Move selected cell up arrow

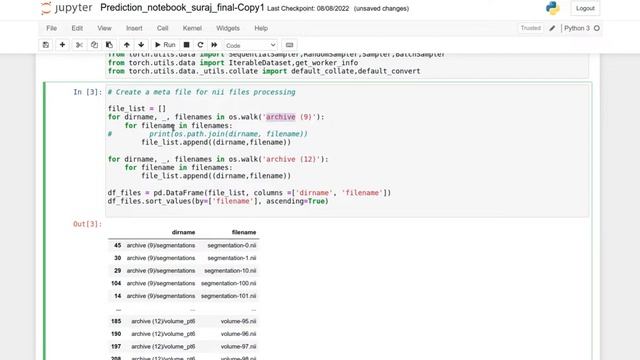127,45
